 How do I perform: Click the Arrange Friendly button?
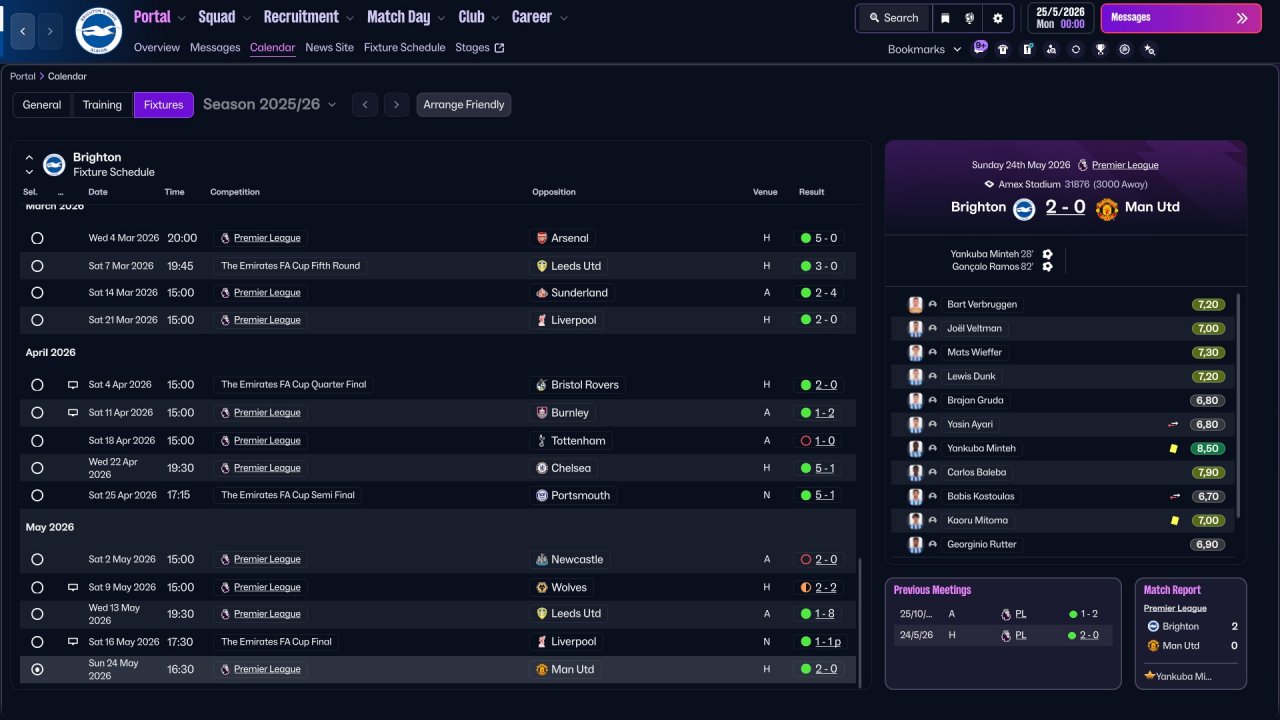(x=464, y=105)
